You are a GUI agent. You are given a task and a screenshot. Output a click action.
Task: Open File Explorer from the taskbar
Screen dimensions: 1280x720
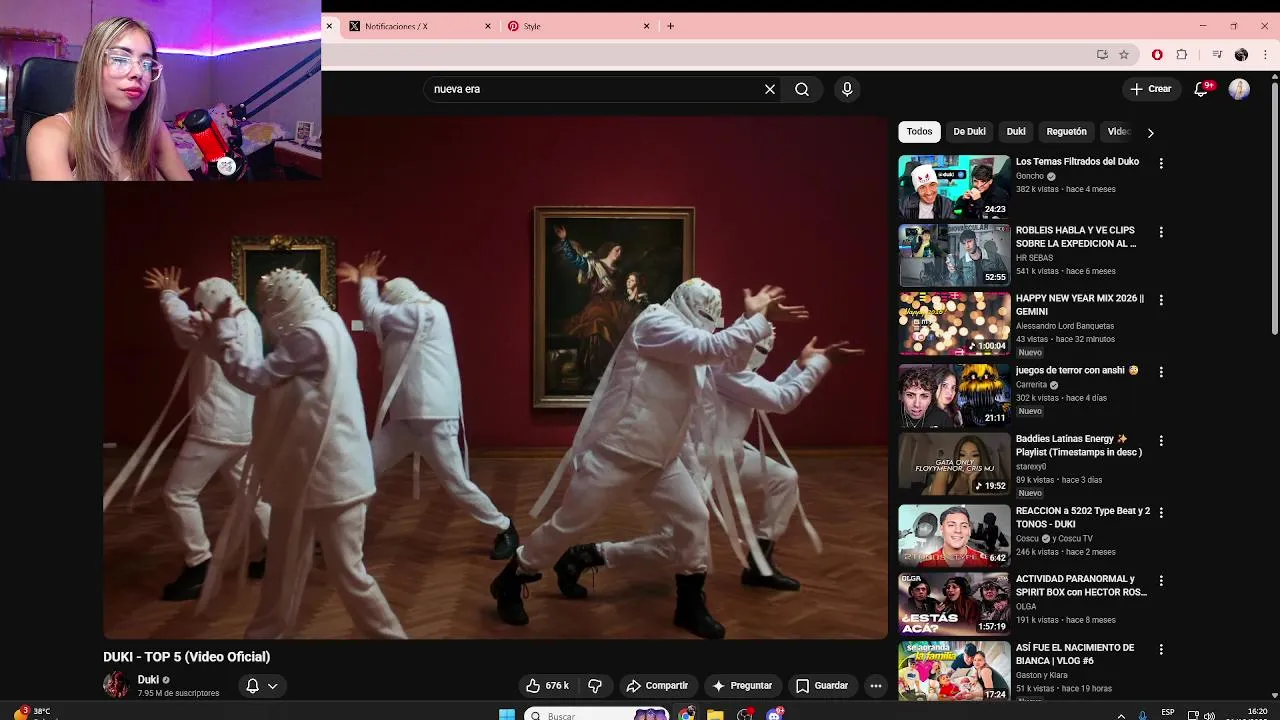(x=715, y=714)
